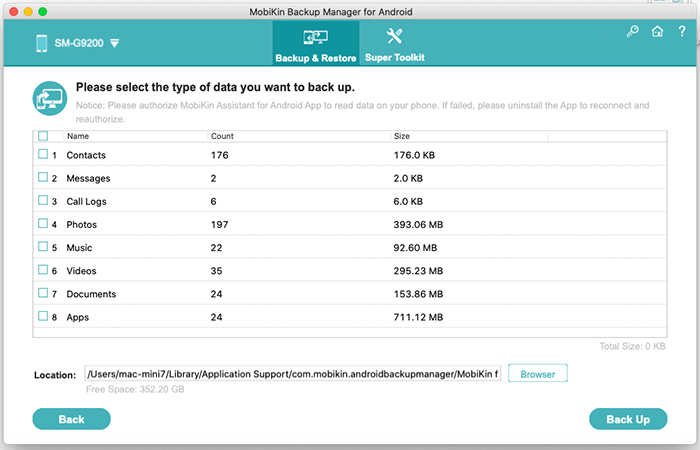Click the size value 153.86 MB
The image size is (700, 450).
tap(418, 294)
